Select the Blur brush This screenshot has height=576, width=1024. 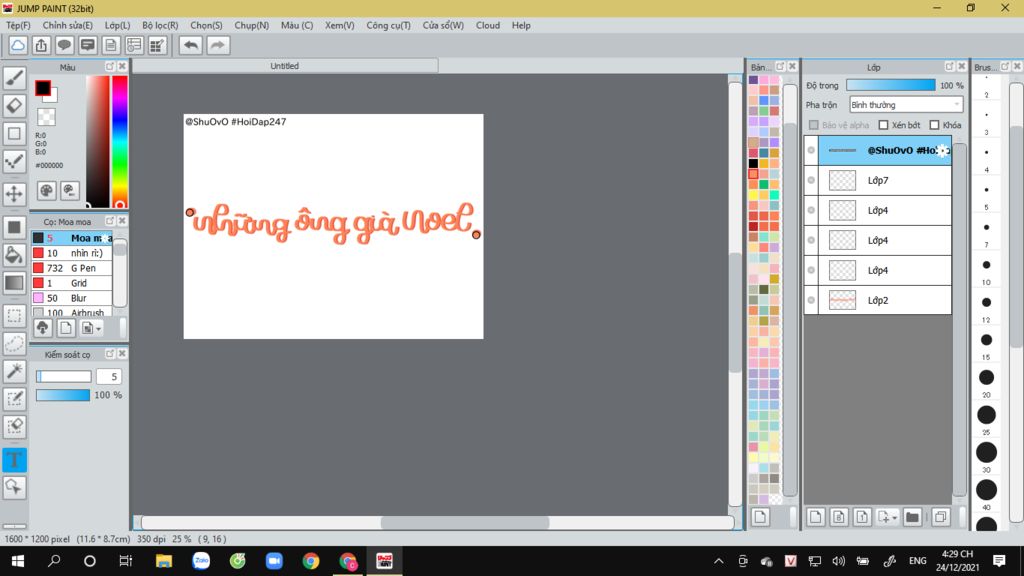tap(72, 298)
